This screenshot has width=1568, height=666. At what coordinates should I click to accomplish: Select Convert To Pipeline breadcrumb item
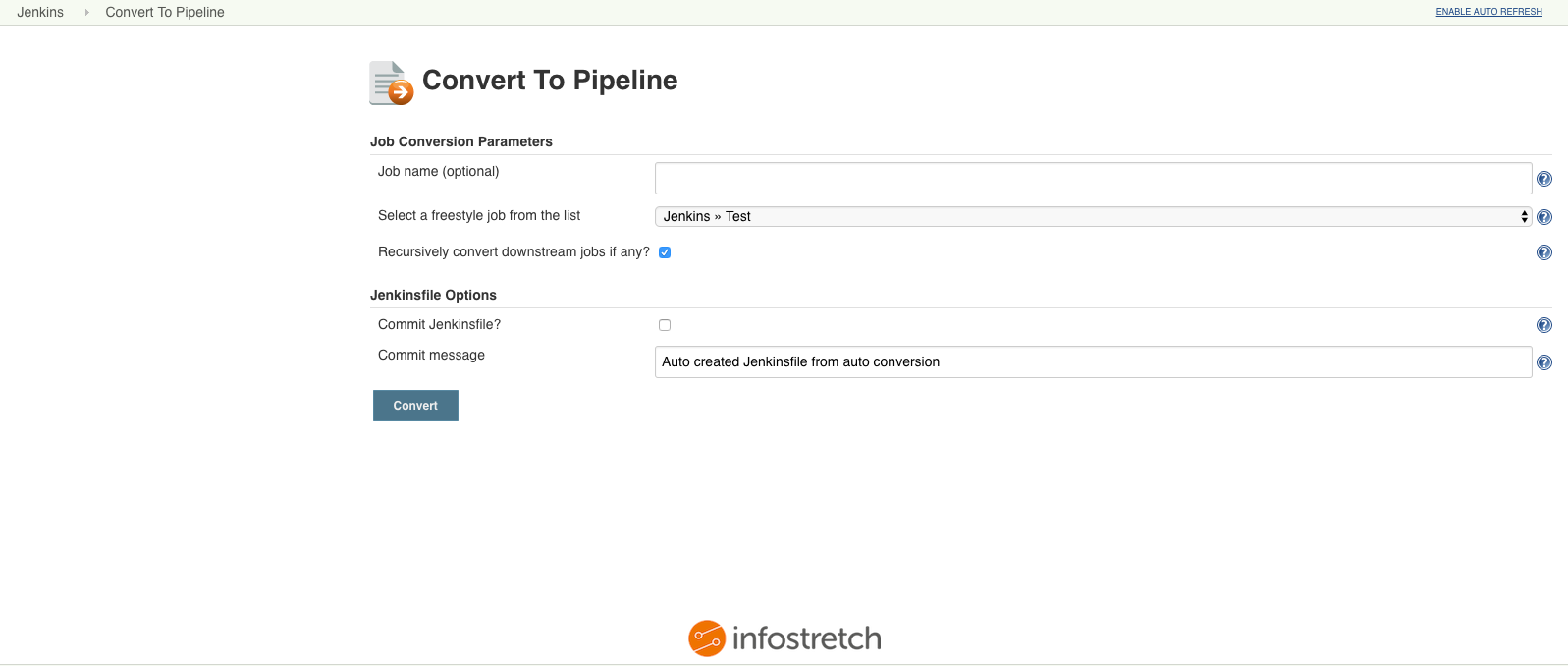165,13
